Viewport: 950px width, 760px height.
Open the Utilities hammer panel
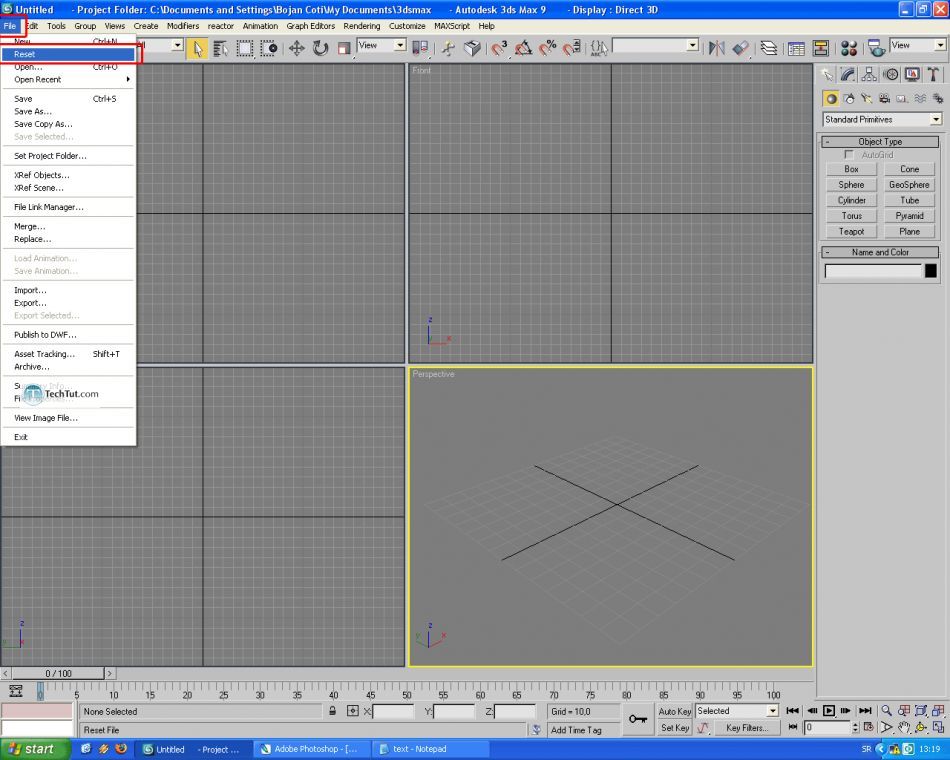pos(934,74)
